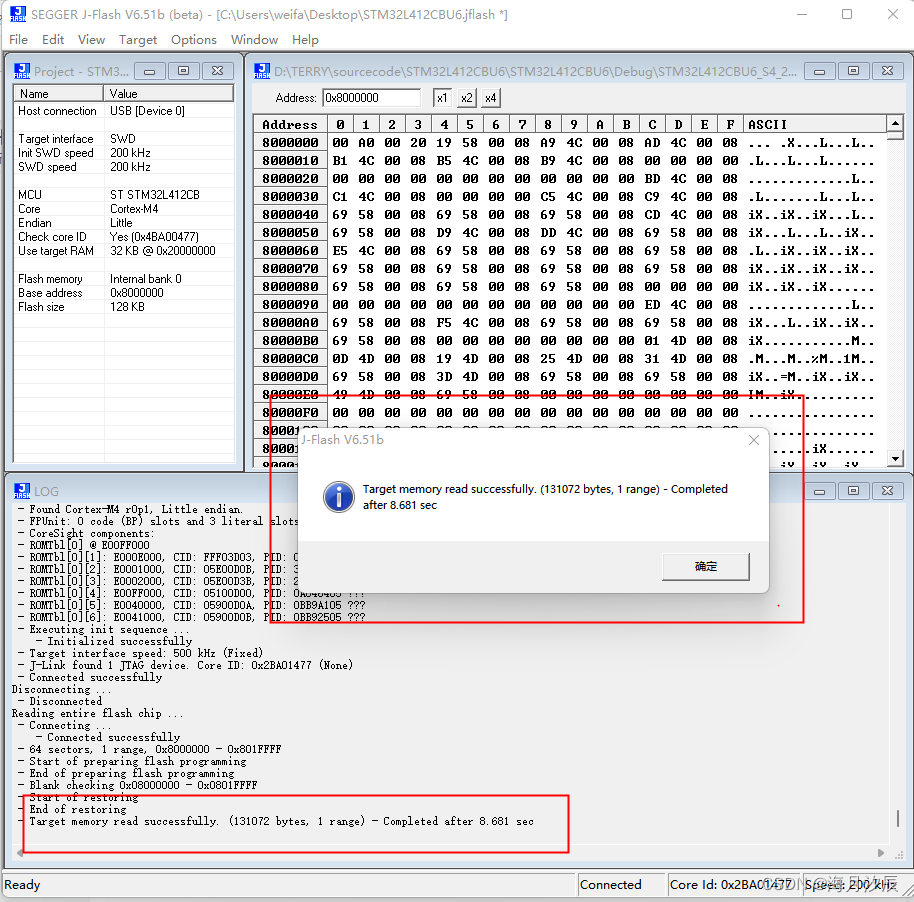Open the Window menu
This screenshot has width=914, height=902.
(x=254, y=40)
